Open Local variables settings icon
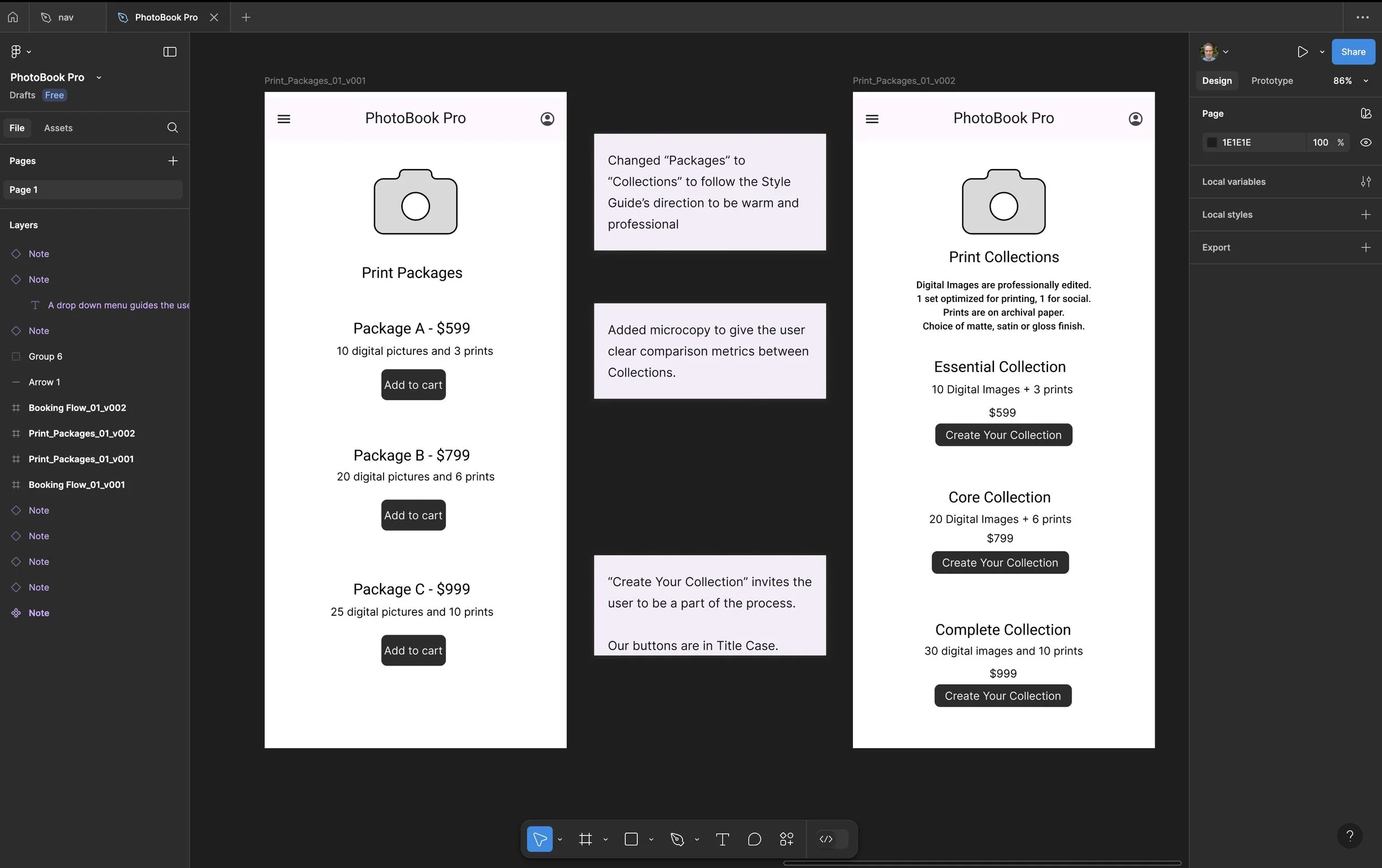1382x868 pixels. pyautogui.click(x=1365, y=181)
